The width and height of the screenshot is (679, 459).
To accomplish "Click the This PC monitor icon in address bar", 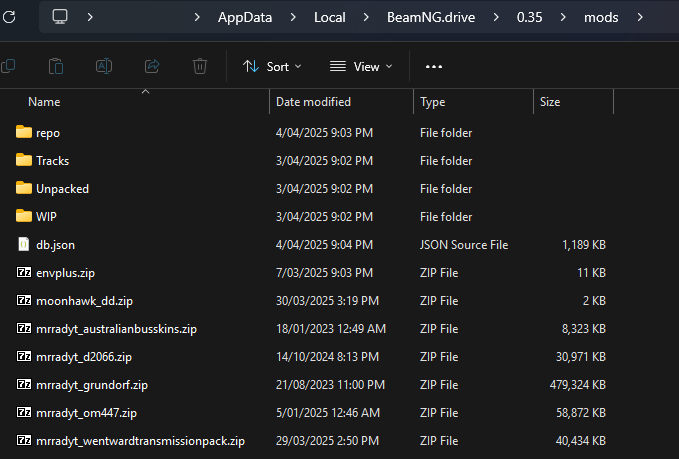I will pos(60,16).
